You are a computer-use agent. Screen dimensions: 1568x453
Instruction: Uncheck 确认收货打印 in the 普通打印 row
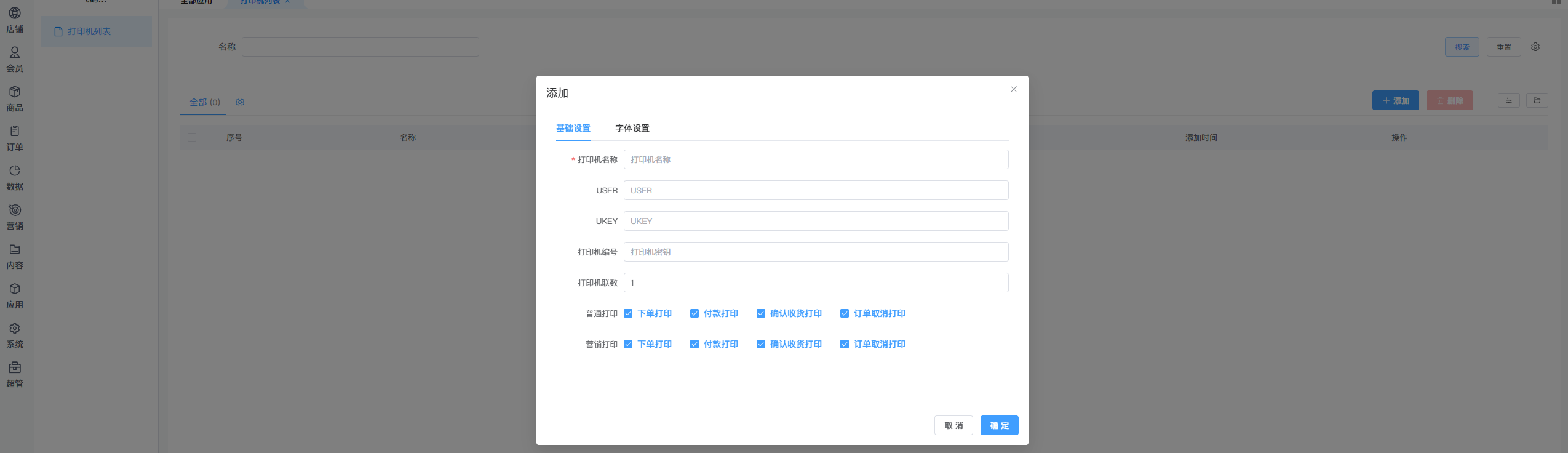[761, 313]
